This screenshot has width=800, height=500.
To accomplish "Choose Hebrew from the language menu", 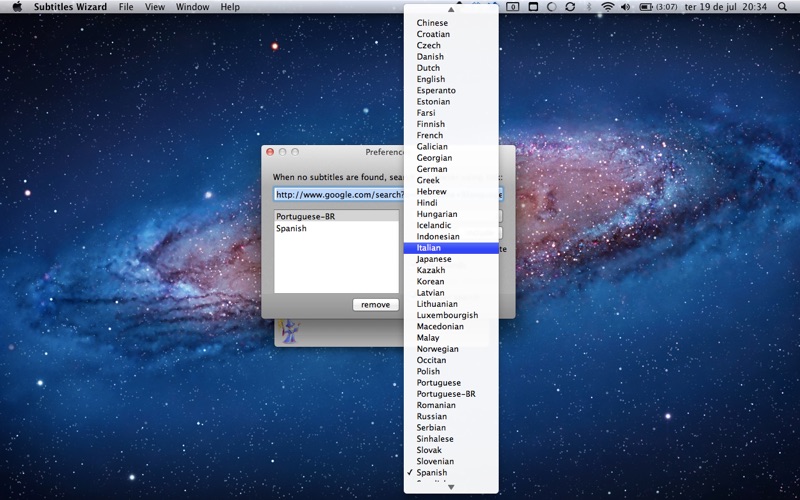I will click(451, 191).
